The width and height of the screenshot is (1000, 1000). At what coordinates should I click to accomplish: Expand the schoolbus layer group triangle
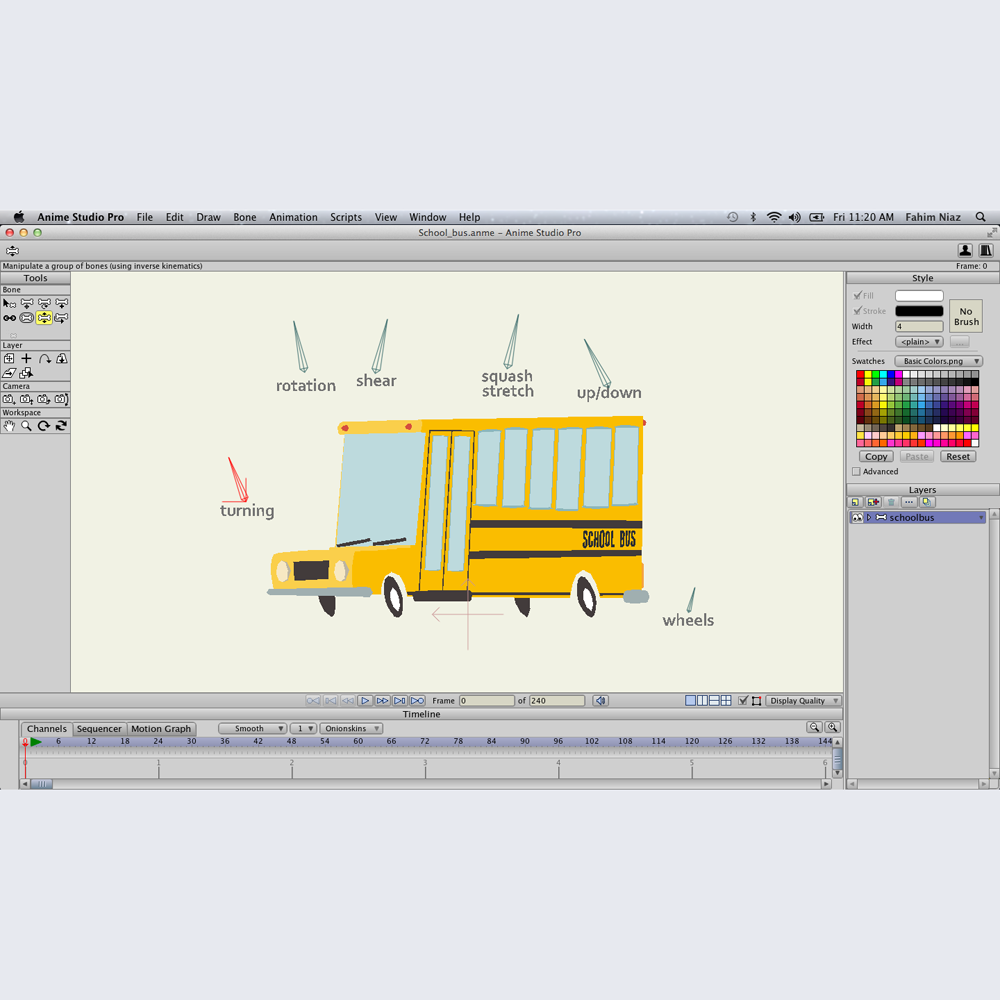[869, 517]
